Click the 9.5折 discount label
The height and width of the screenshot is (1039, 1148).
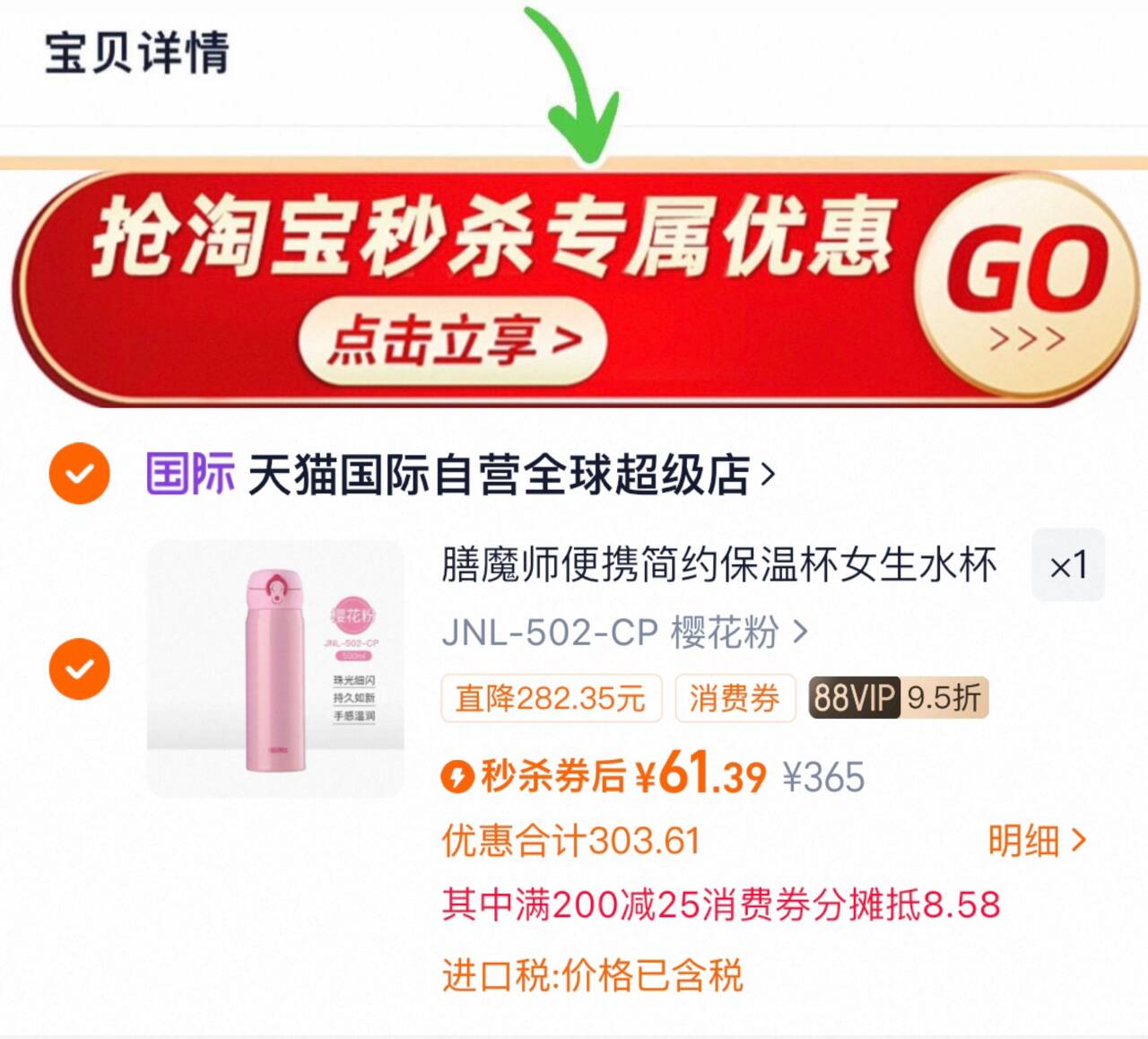pos(944,697)
